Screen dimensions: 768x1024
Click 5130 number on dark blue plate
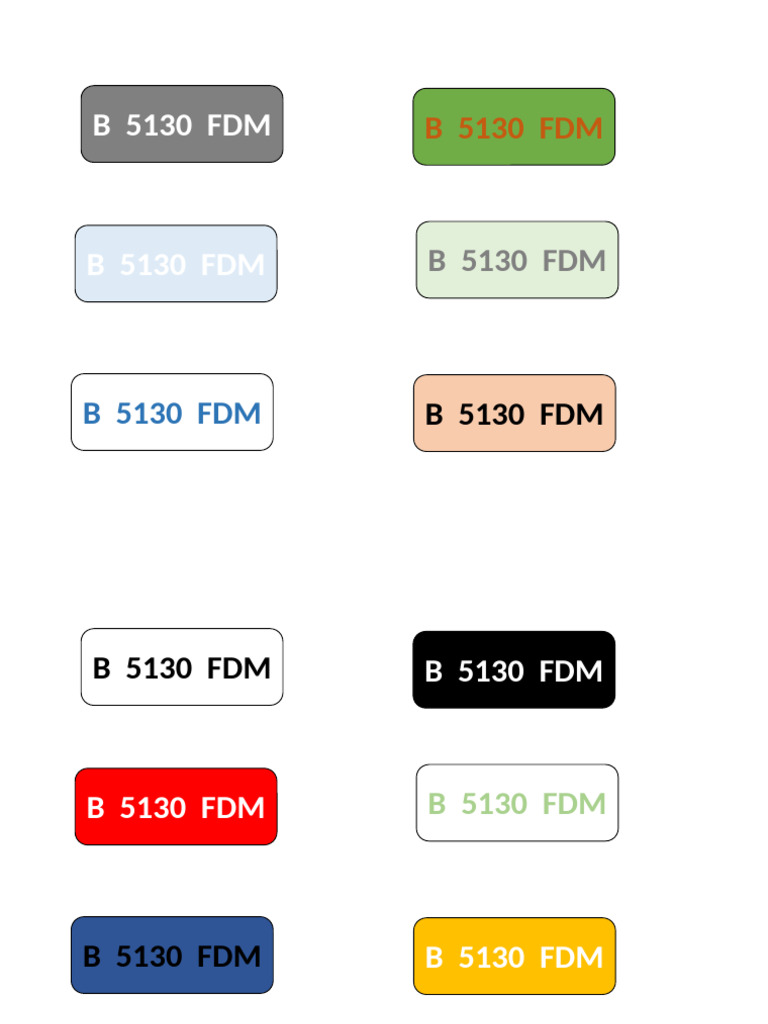[x=149, y=957]
